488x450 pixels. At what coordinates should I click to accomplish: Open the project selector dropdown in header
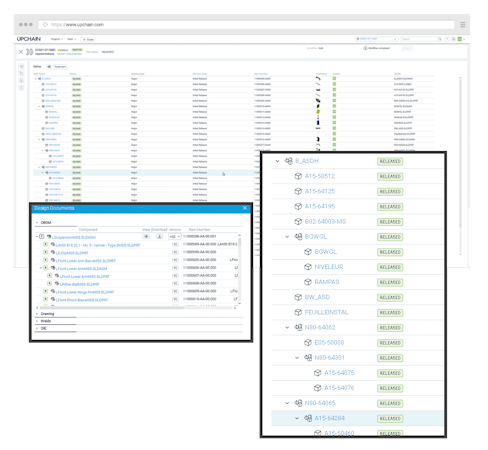(376, 39)
